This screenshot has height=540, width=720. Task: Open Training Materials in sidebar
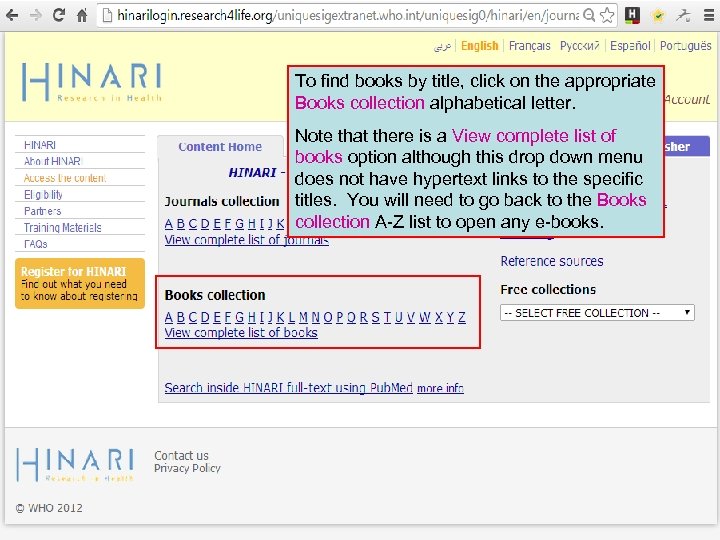tap(62, 228)
